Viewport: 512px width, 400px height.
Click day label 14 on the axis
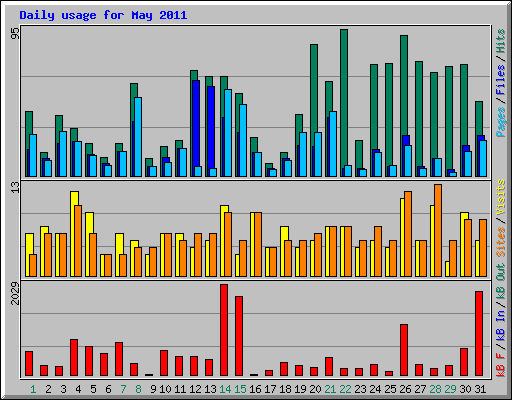tap(225, 389)
